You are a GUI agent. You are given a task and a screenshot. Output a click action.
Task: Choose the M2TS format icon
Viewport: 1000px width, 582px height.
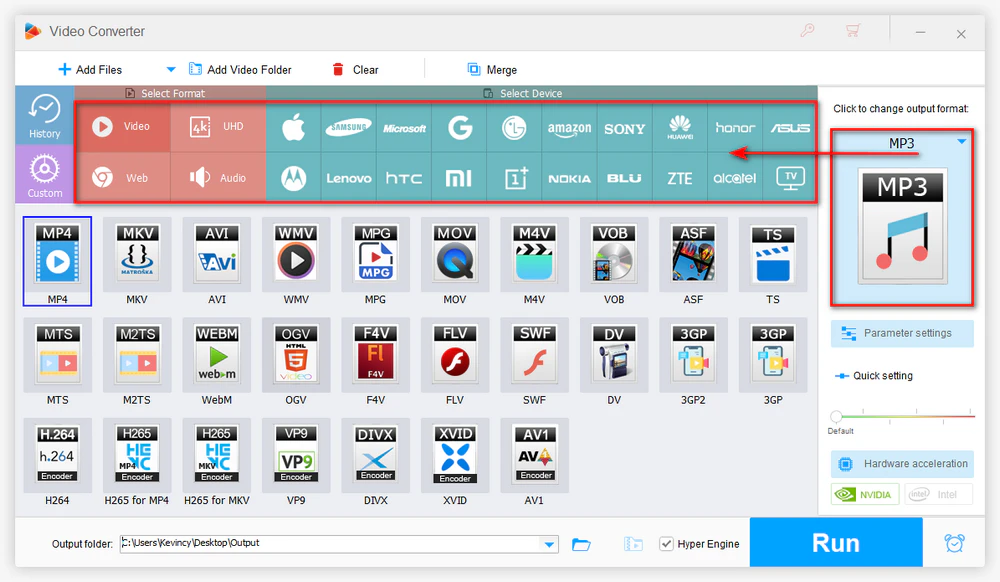pos(137,354)
